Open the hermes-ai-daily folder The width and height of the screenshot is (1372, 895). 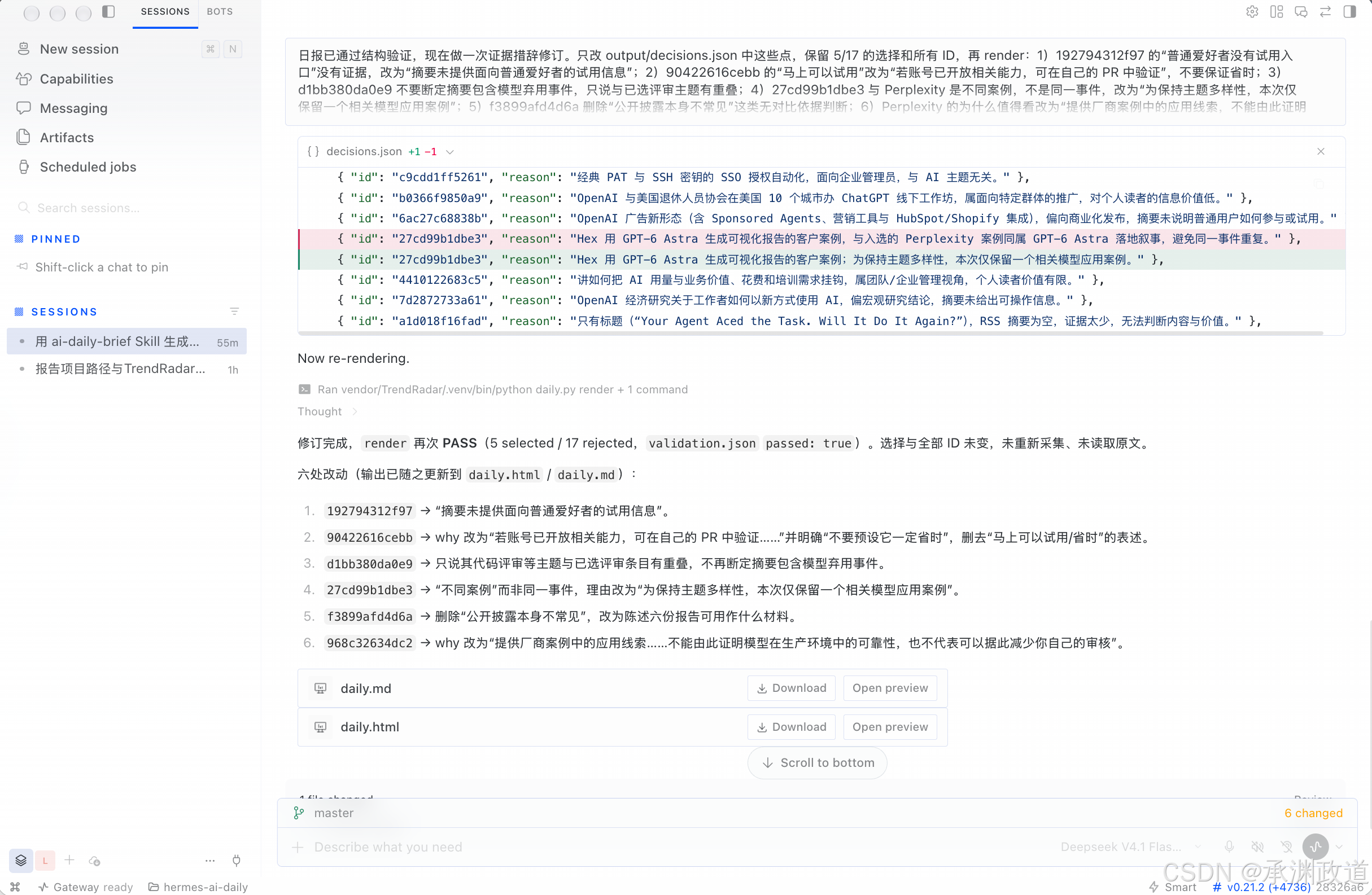[x=198, y=887]
